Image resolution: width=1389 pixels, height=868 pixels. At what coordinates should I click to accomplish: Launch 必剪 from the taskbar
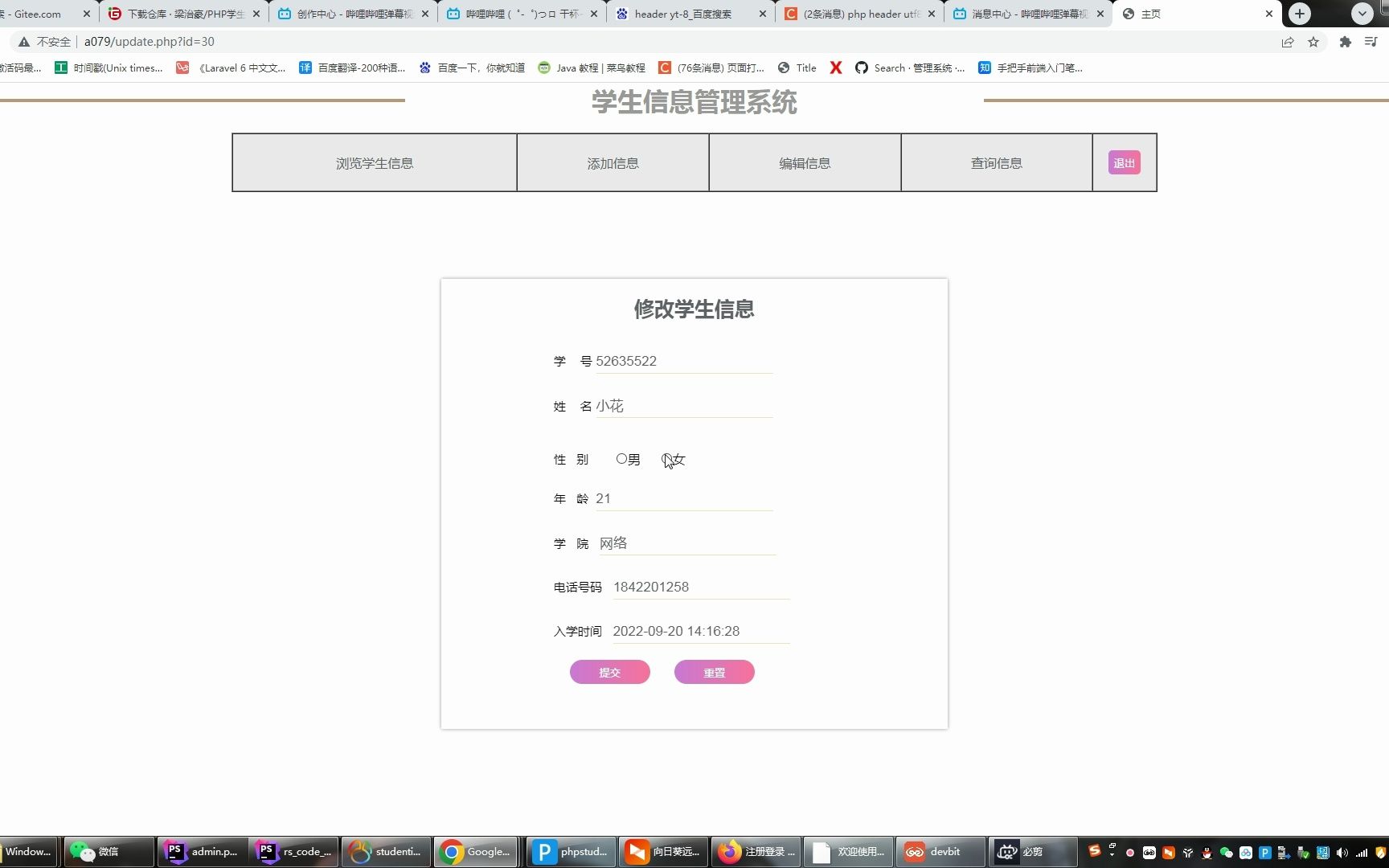(x=1033, y=852)
